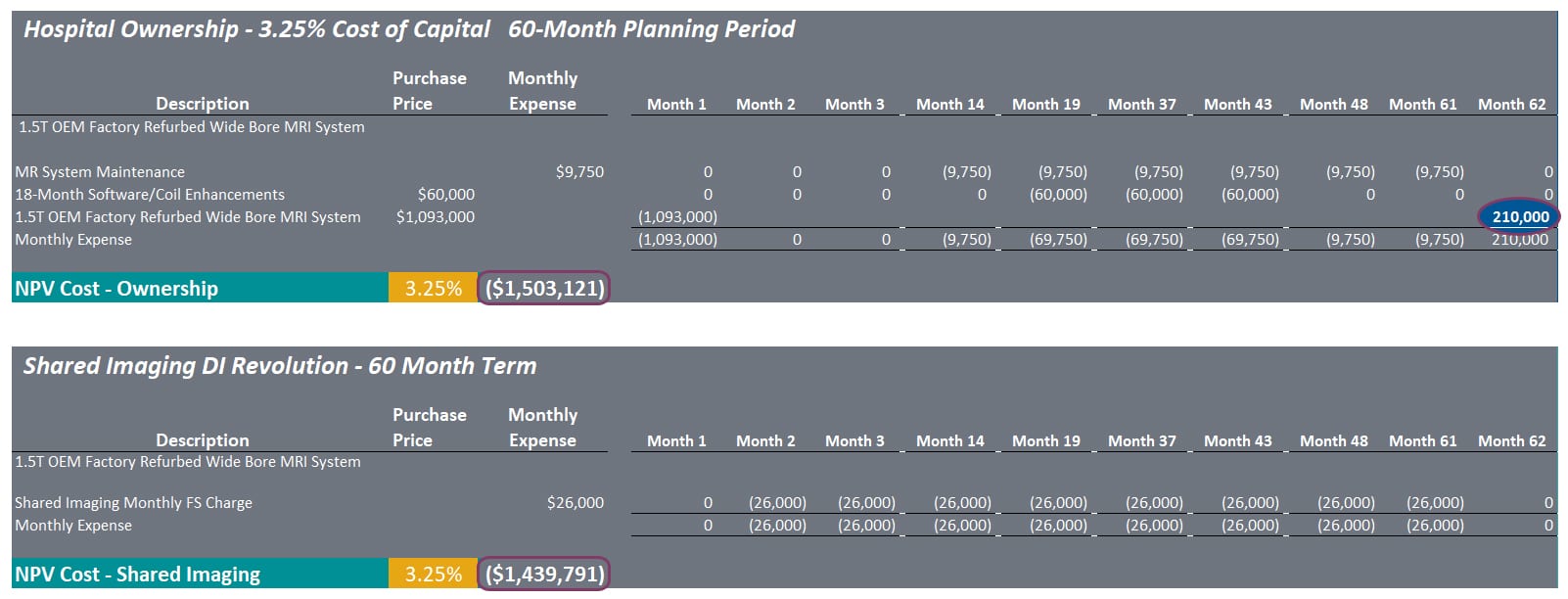
Task: Select the MR System Maintenance row label
Action: click(x=100, y=171)
